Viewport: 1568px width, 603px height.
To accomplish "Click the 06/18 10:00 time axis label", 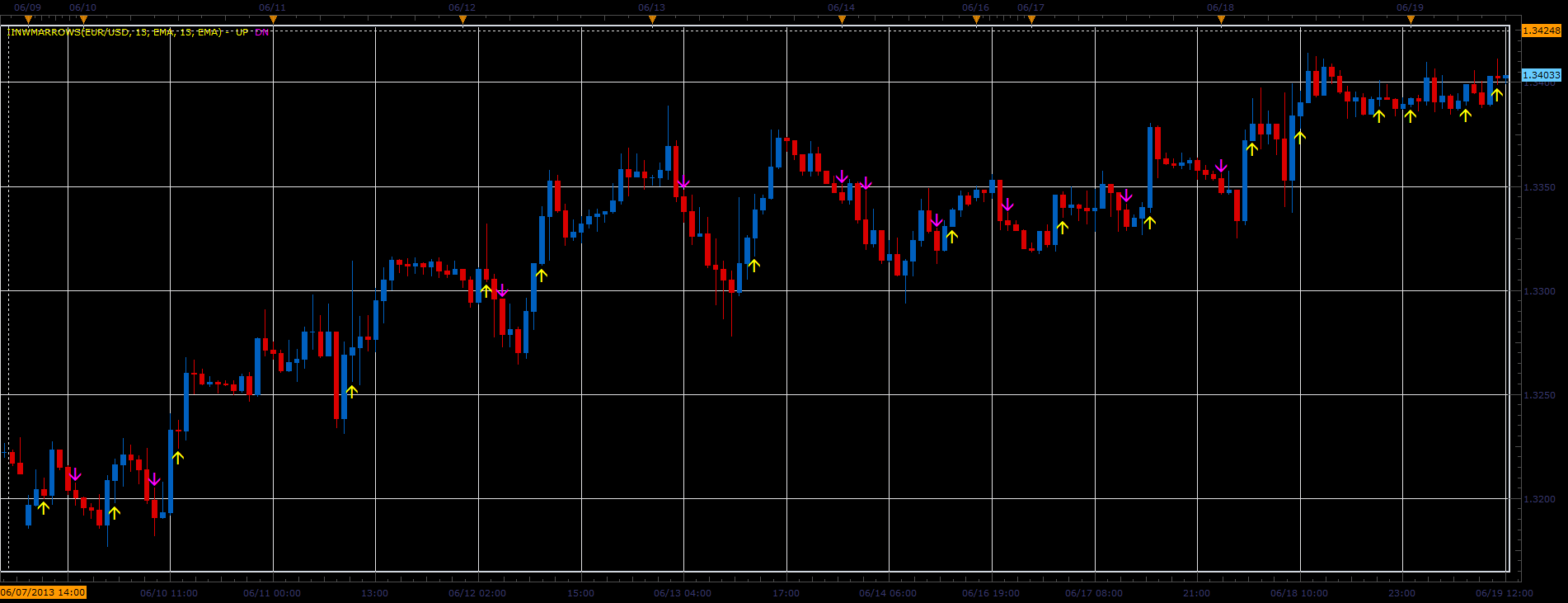I will click(1299, 593).
